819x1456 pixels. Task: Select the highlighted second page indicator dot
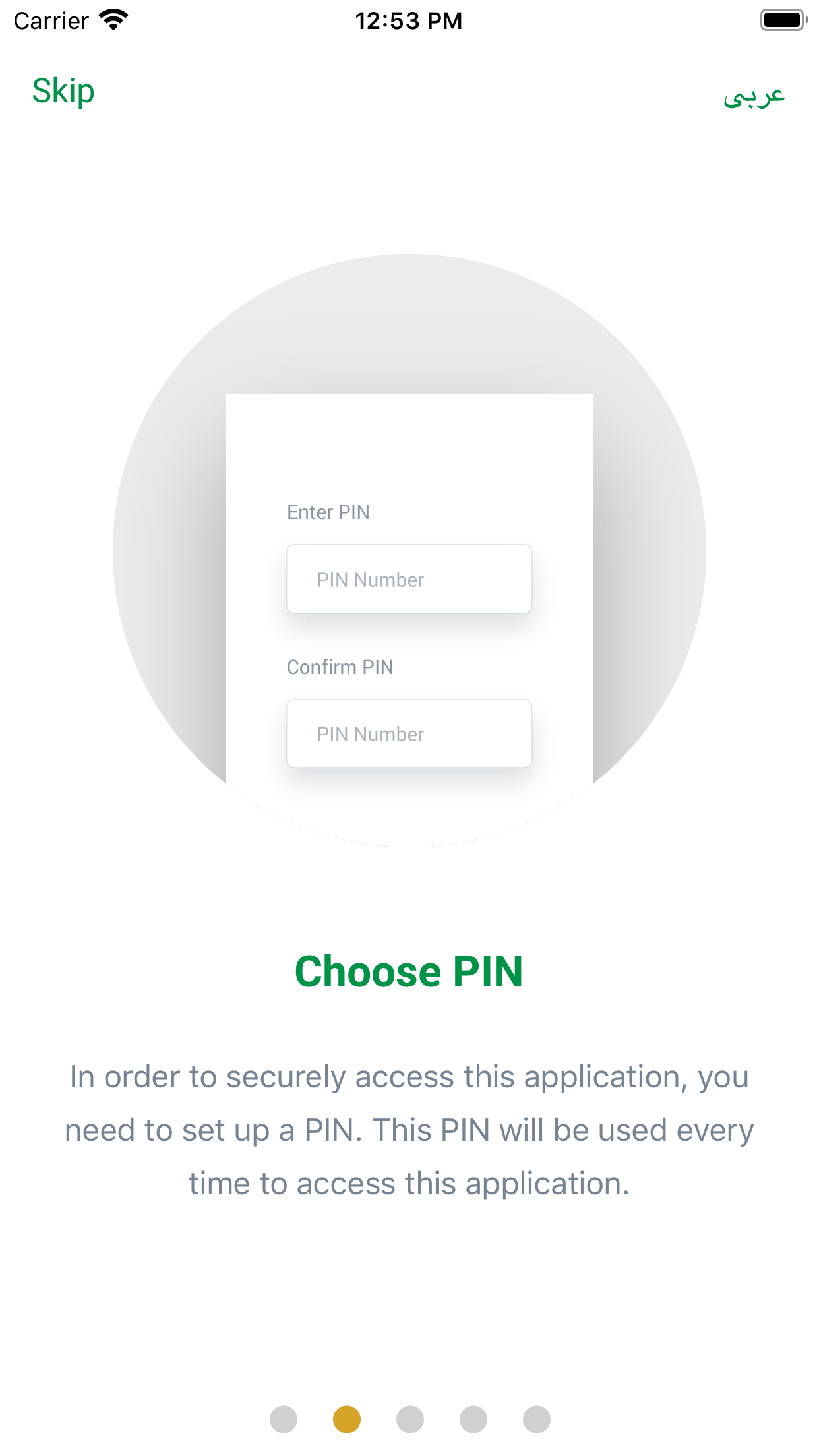coord(346,1419)
